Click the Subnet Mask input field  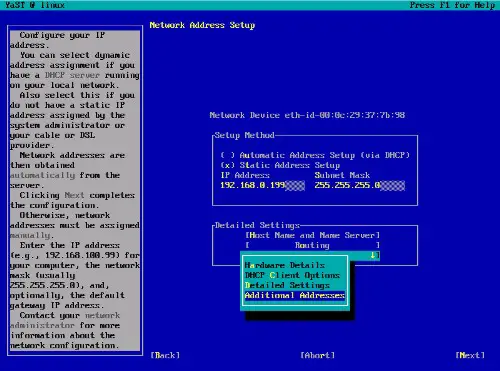[x=360, y=185]
